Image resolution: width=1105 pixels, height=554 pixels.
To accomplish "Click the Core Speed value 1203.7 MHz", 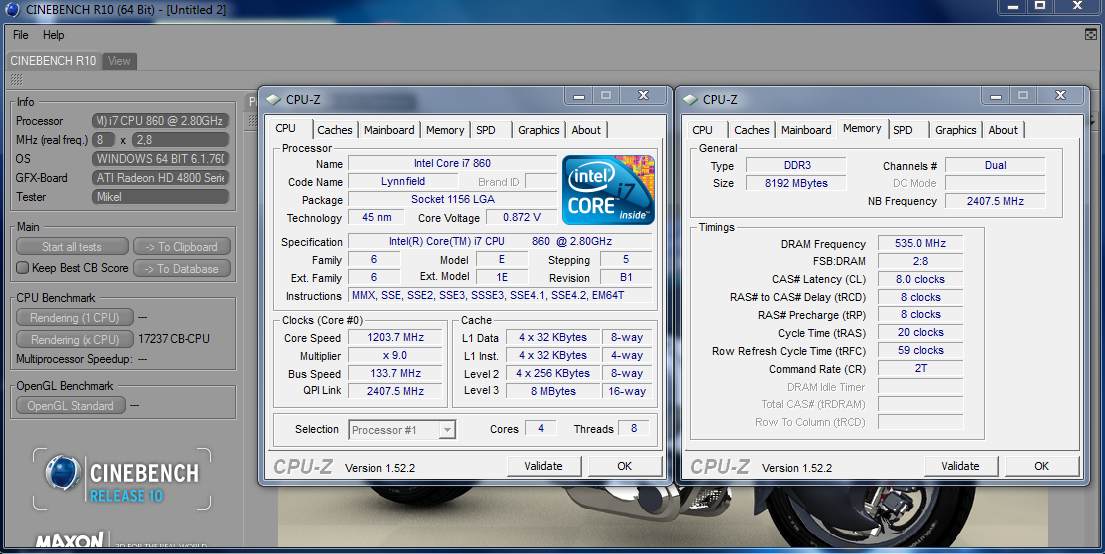I will [x=395, y=337].
